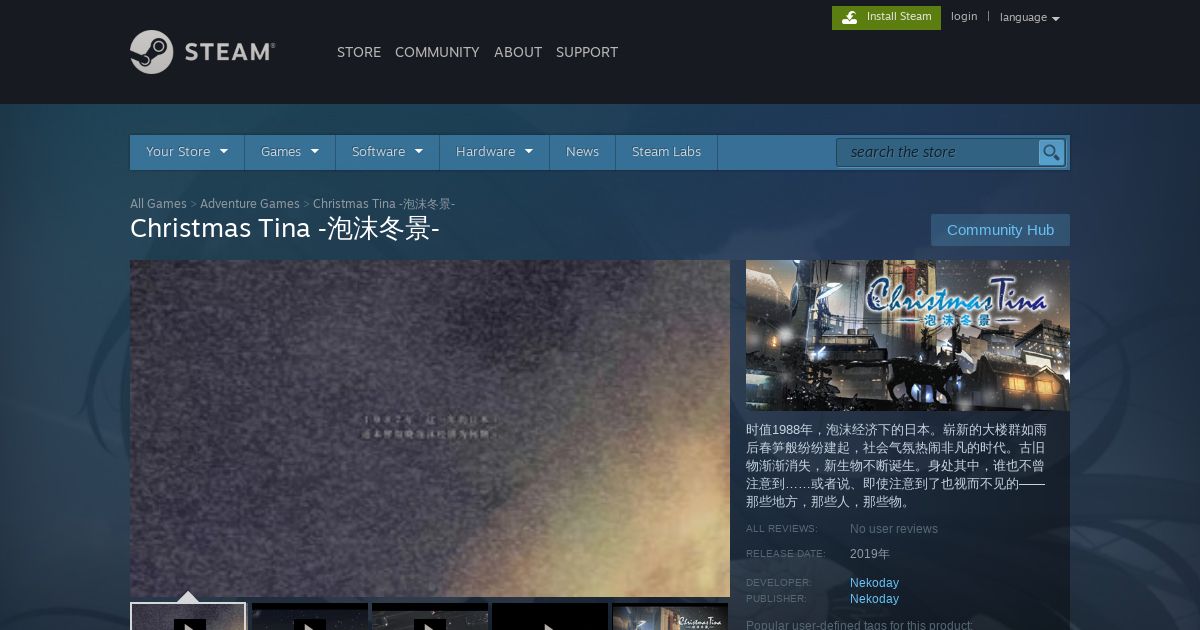Click the Steam logo
The image size is (1200, 630).
tap(203, 52)
